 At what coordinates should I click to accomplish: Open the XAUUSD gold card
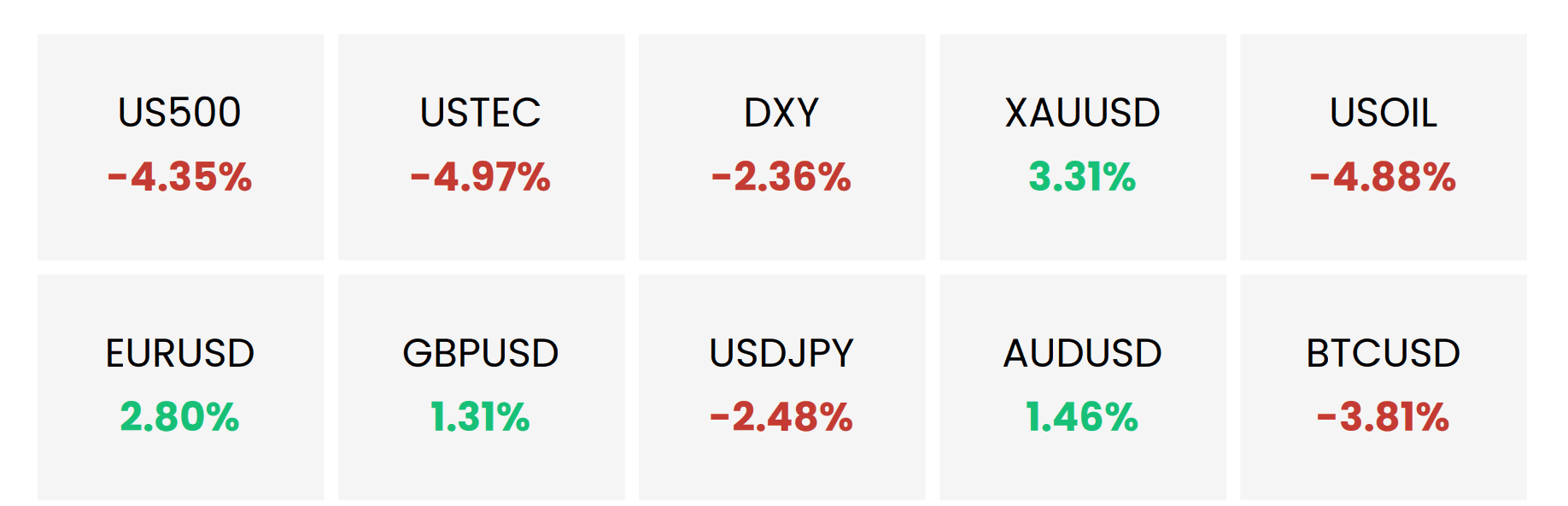1083,147
